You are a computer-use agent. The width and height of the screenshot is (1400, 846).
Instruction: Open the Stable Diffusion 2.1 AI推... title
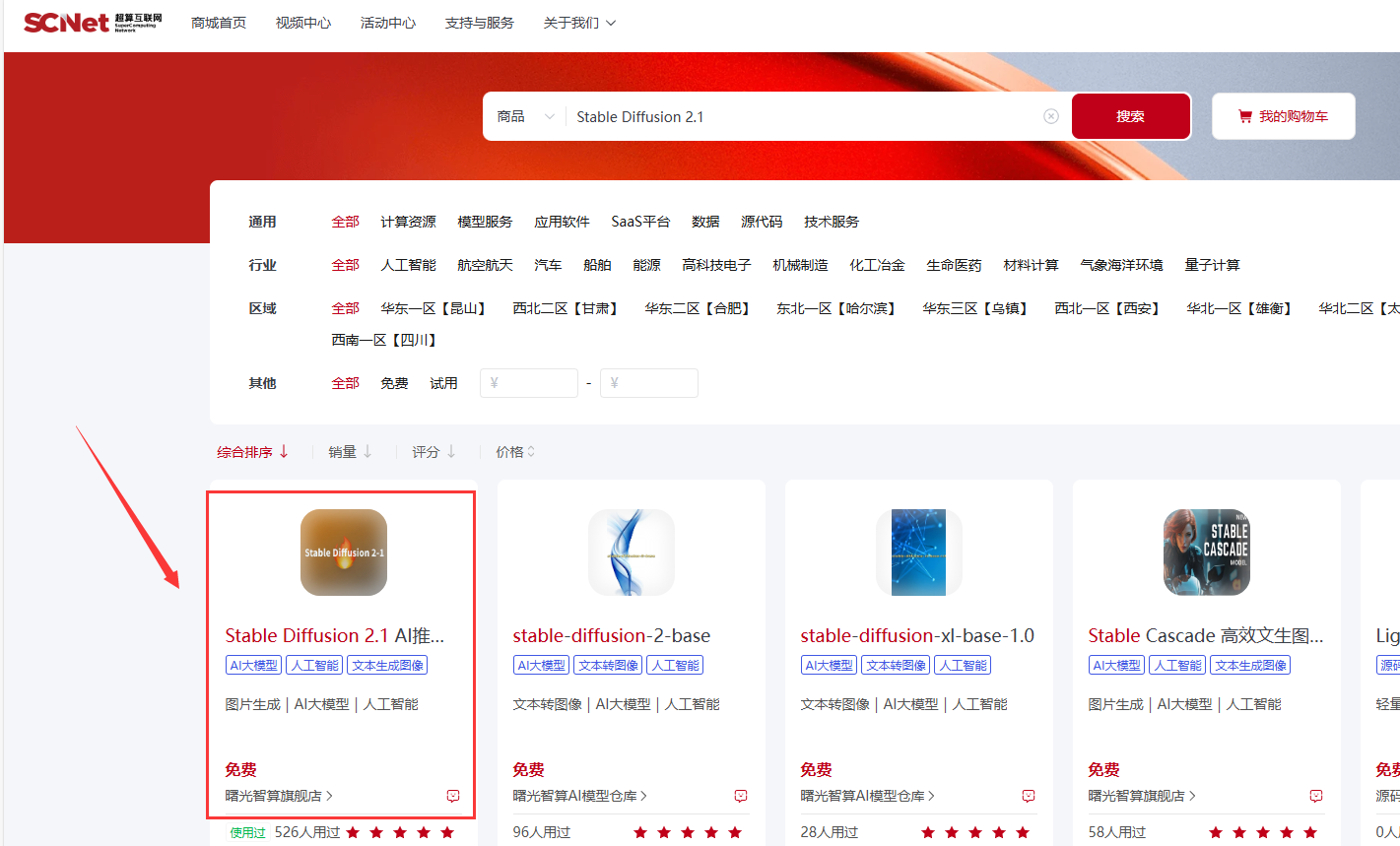335,635
